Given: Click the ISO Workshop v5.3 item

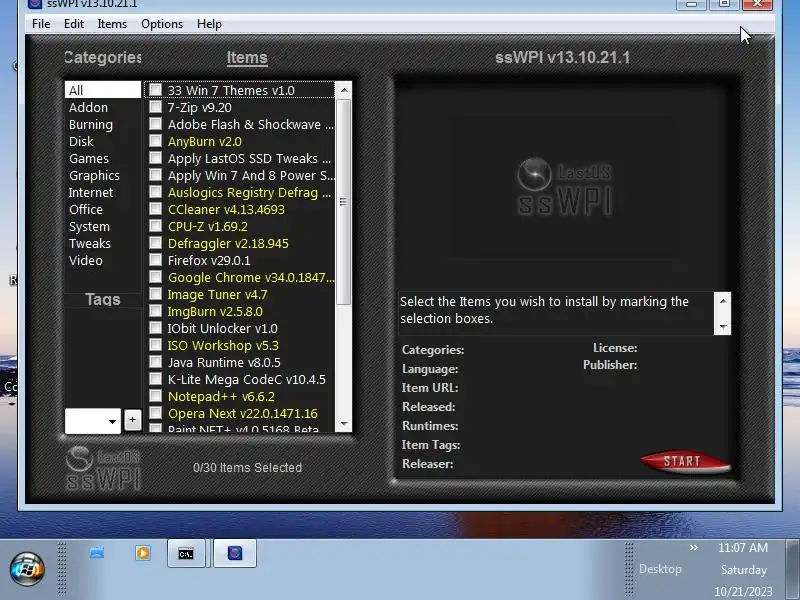Looking at the screenshot, I should [x=223, y=345].
